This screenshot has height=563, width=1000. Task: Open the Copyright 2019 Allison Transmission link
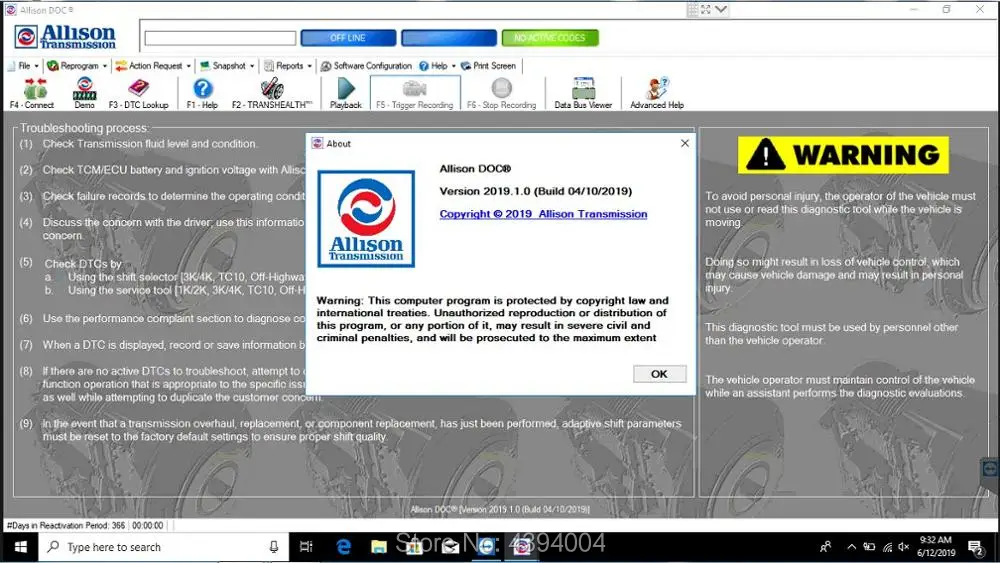click(x=543, y=214)
